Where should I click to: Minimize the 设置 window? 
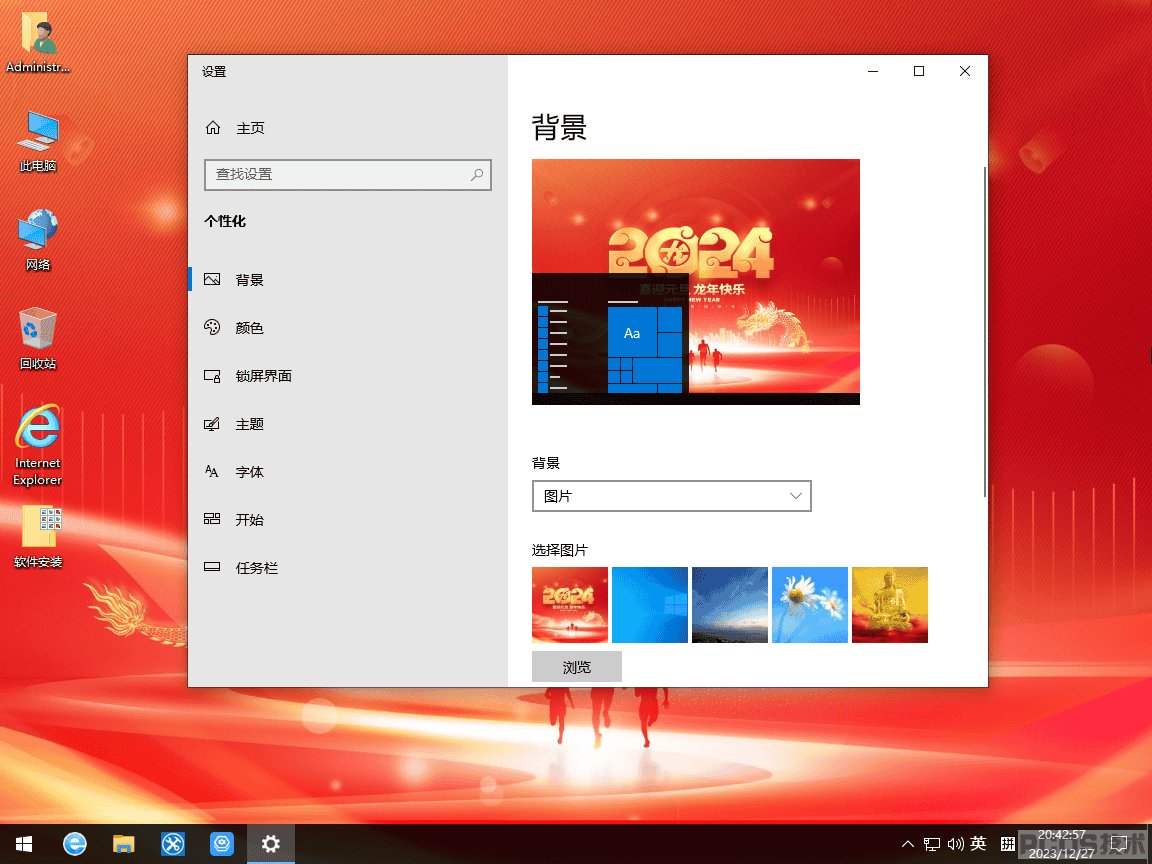pyautogui.click(x=873, y=71)
